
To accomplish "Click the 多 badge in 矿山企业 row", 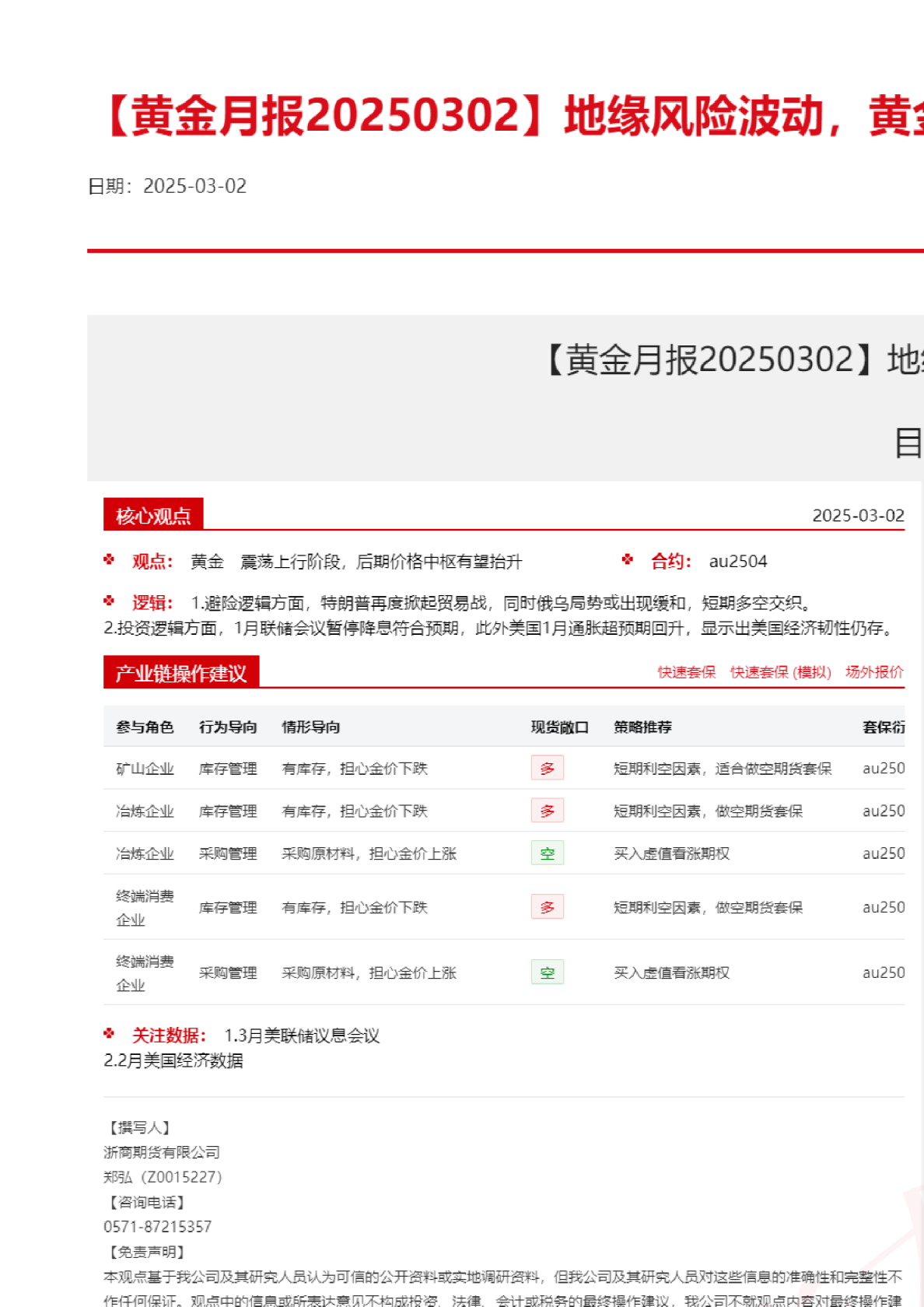I will tap(547, 769).
